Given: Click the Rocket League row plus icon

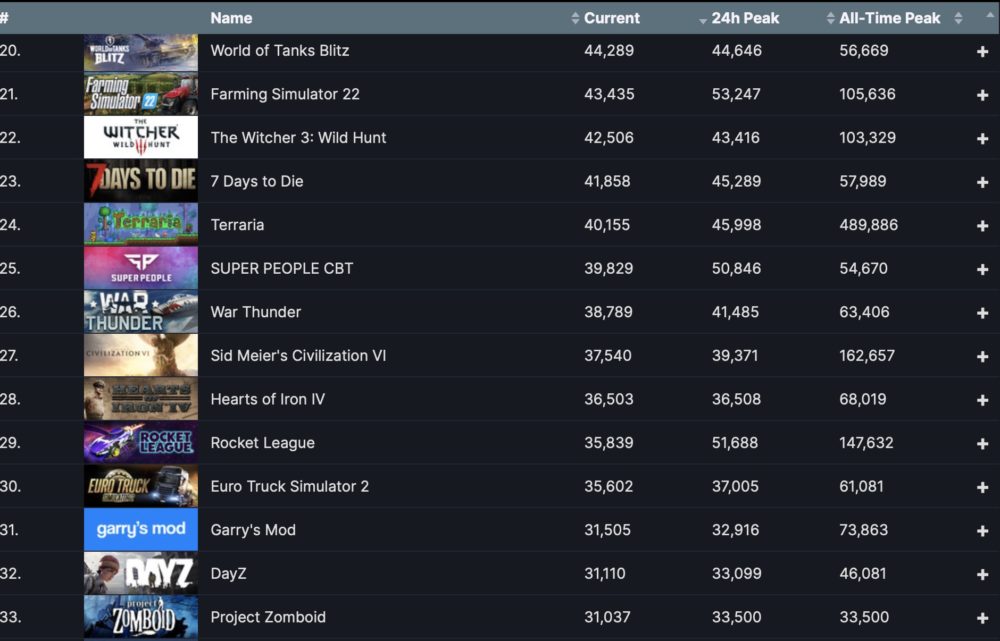Looking at the screenshot, I should pos(982,444).
